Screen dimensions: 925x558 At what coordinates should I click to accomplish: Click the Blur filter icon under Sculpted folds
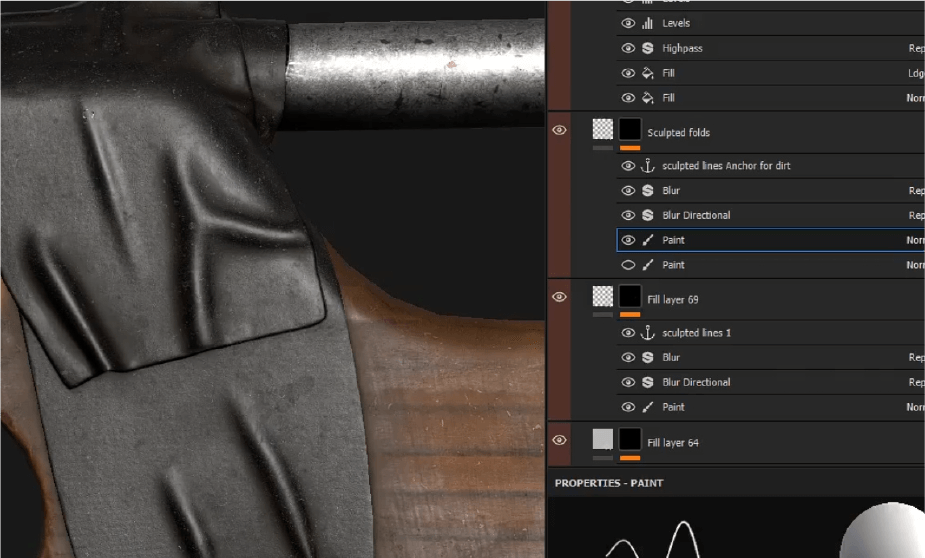648,191
